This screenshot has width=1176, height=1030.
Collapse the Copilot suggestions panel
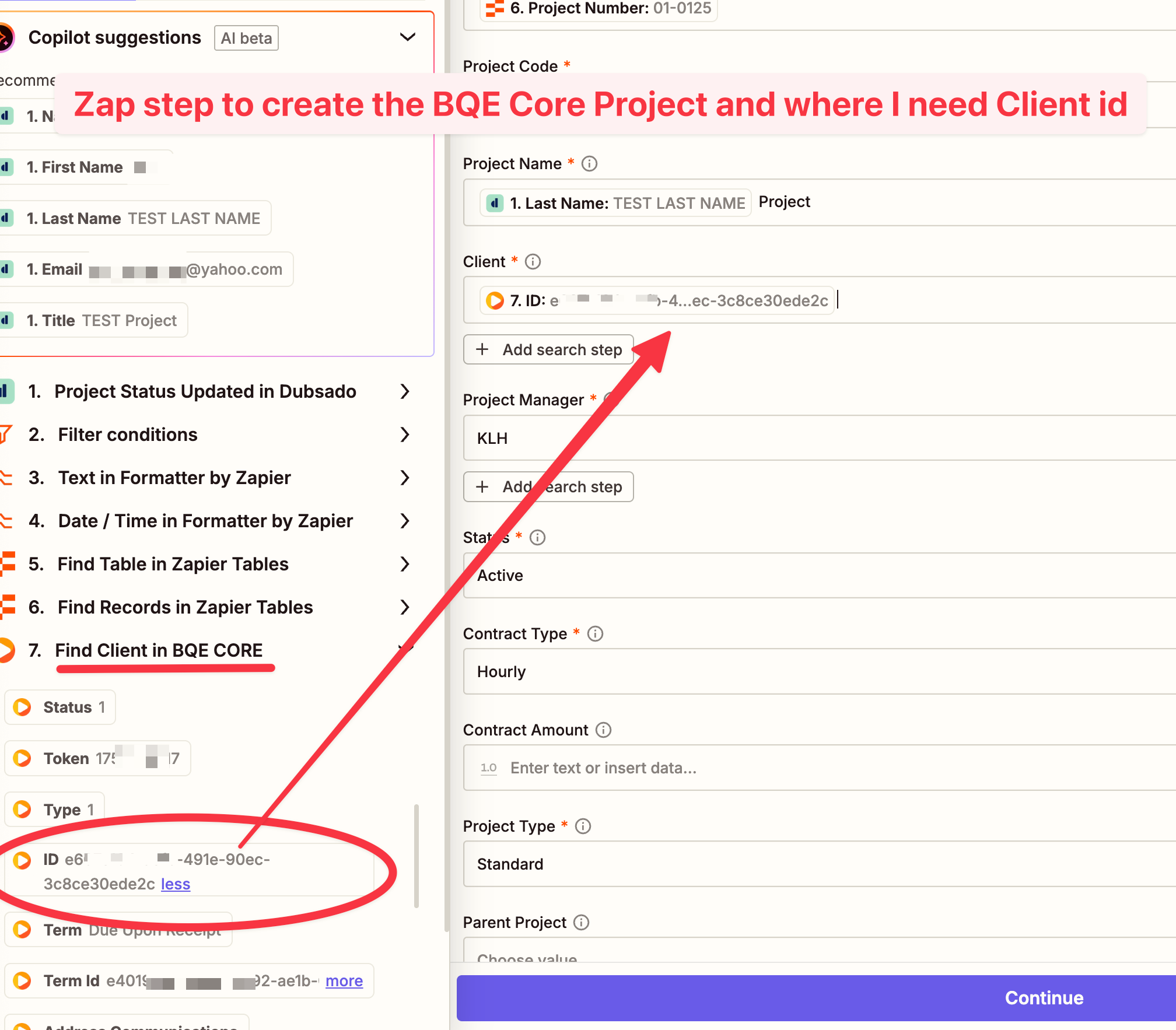(407, 37)
